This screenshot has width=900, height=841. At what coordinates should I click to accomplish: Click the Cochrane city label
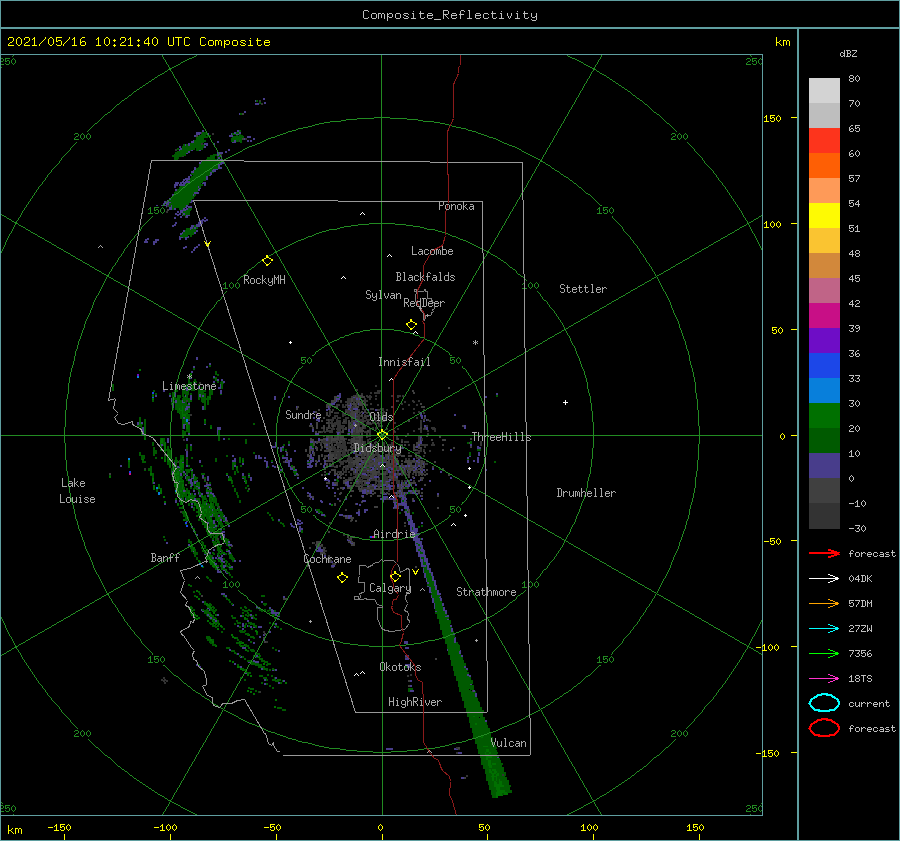tap(327, 559)
